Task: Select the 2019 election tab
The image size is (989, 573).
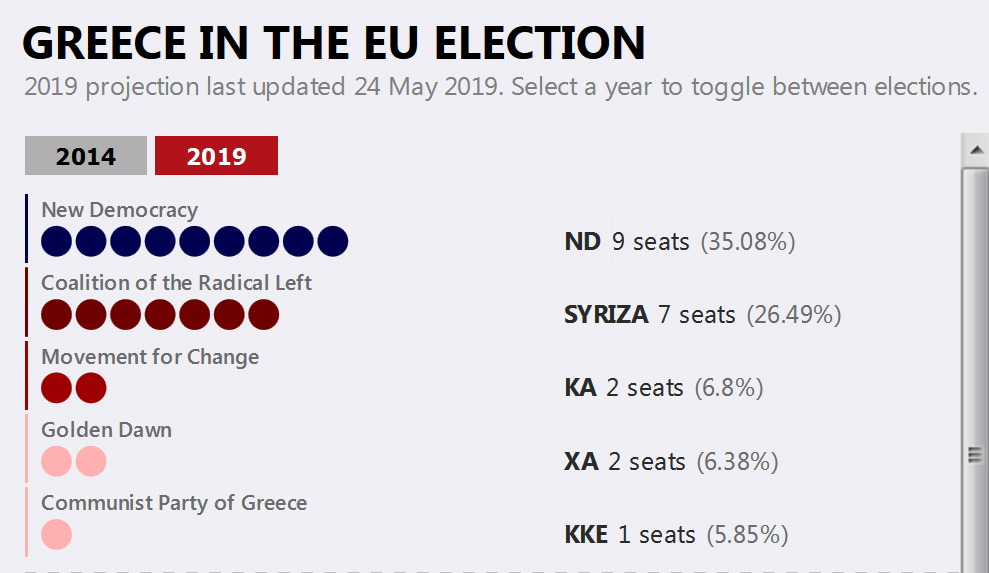Action: click(x=216, y=155)
